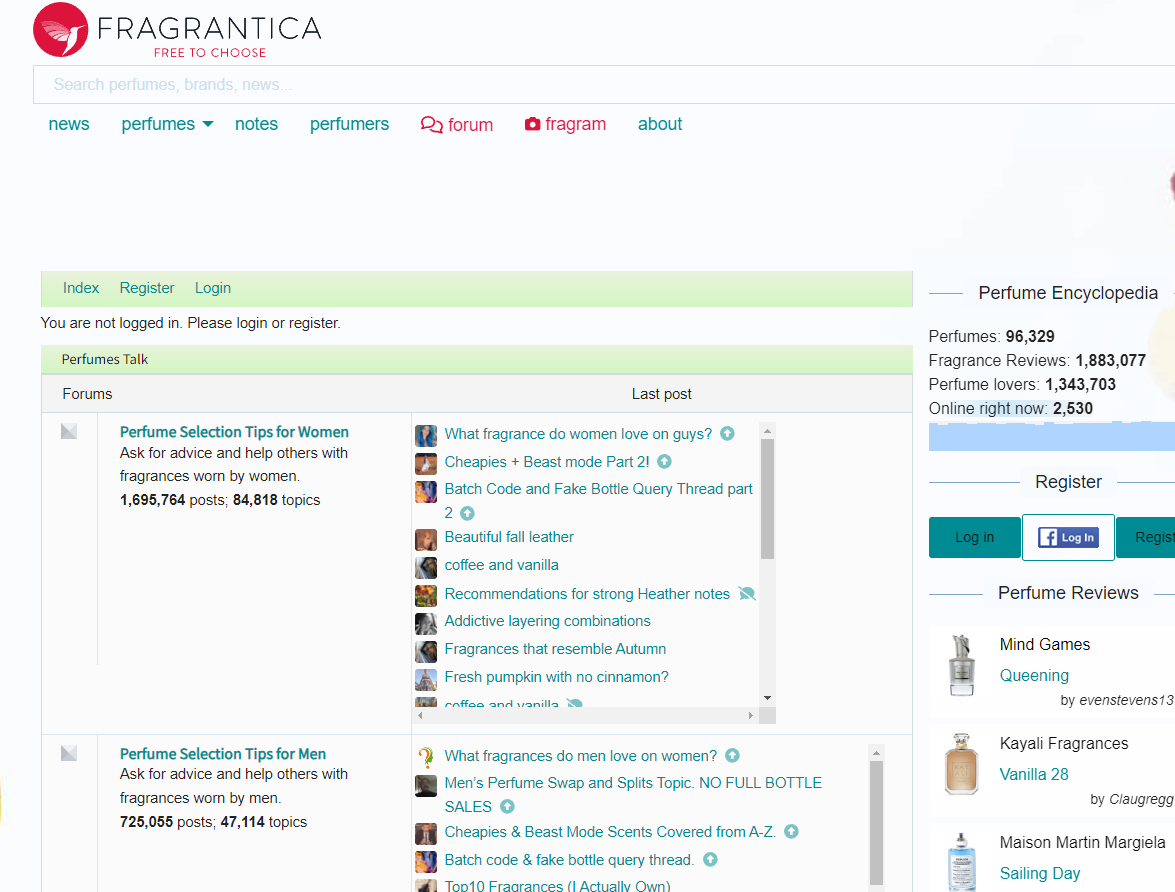Click the Men forum vertical scrollbar thumb
1175x892 pixels.
click(x=876, y=823)
